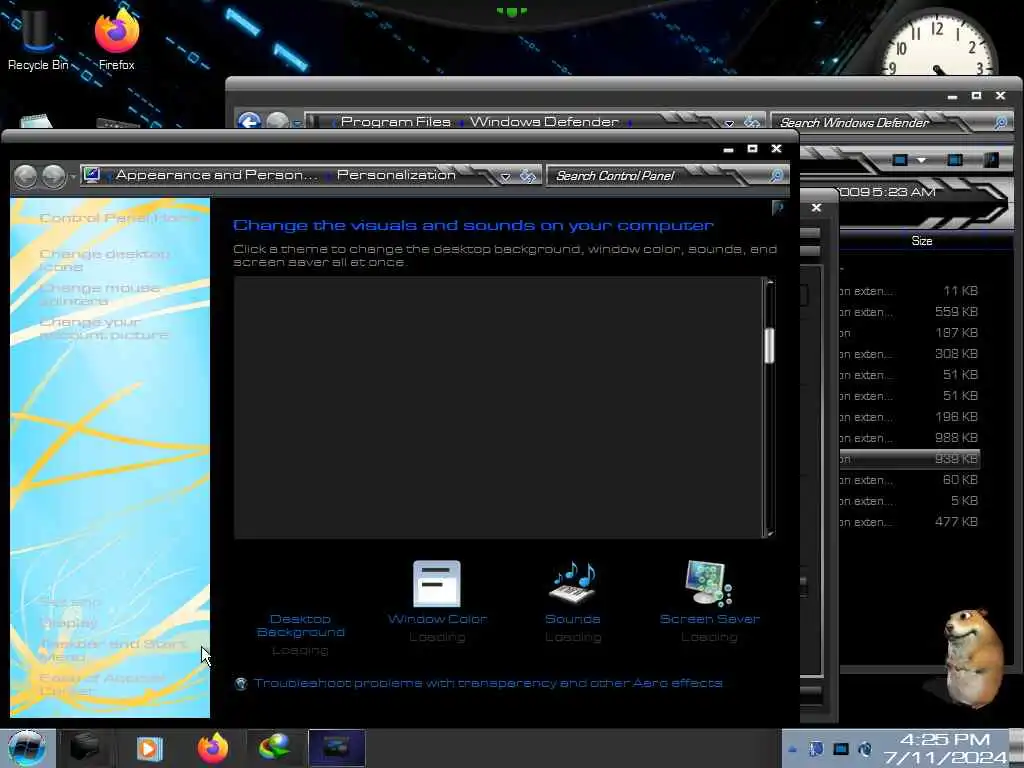Select the file row sized 988 KB
Image resolution: width=1024 pixels, height=768 pixels.
[909, 438]
